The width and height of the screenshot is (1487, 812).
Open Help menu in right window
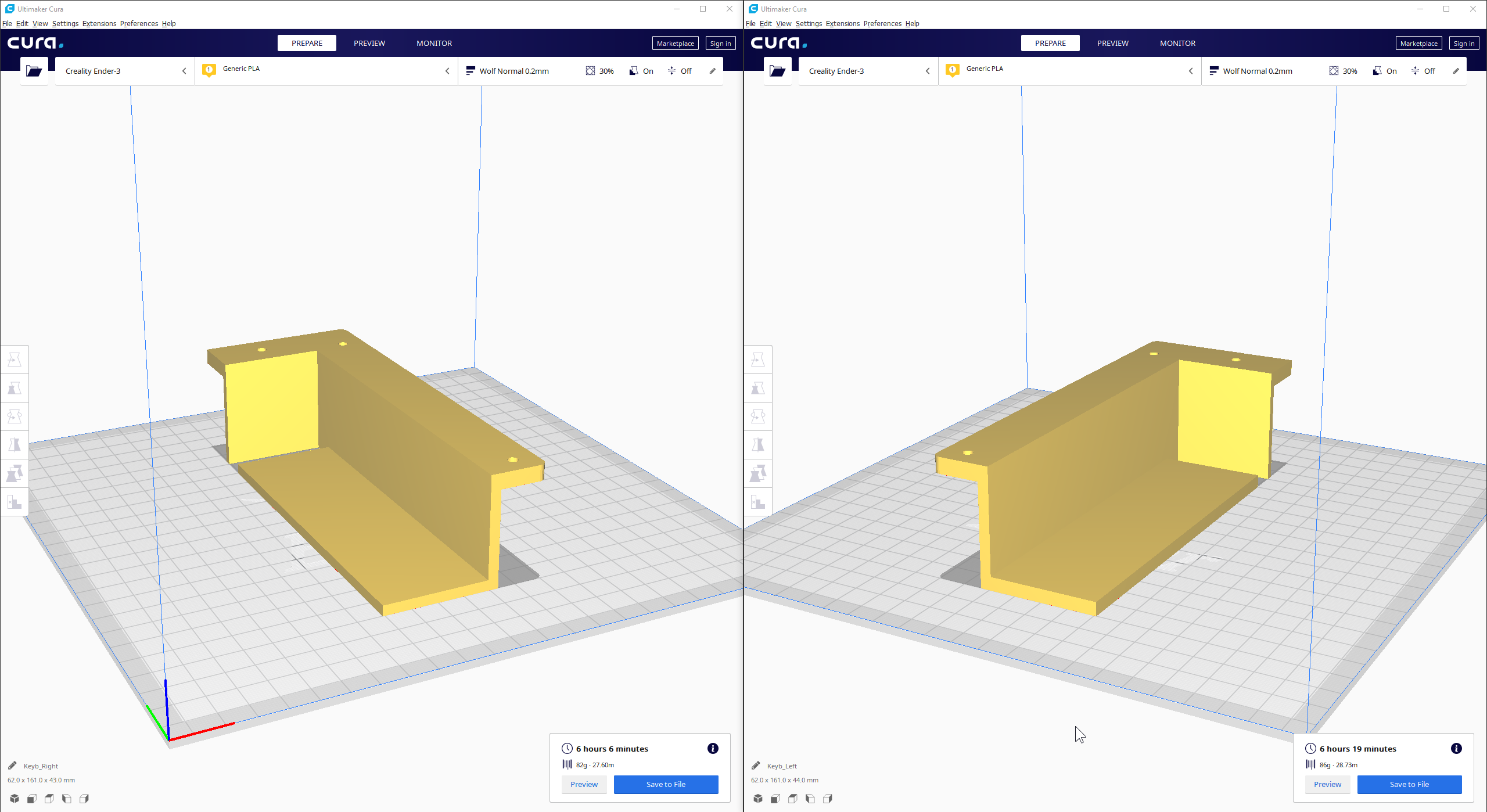(912, 23)
